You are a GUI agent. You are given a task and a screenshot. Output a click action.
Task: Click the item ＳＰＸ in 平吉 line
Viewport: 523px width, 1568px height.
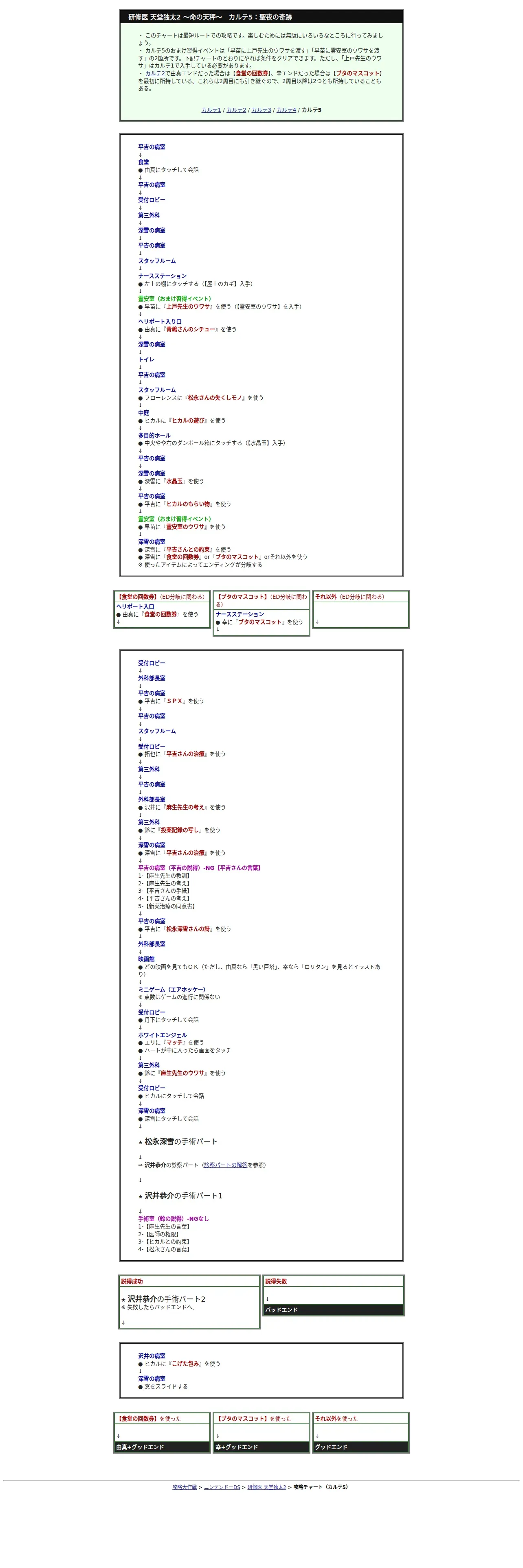tap(175, 701)
